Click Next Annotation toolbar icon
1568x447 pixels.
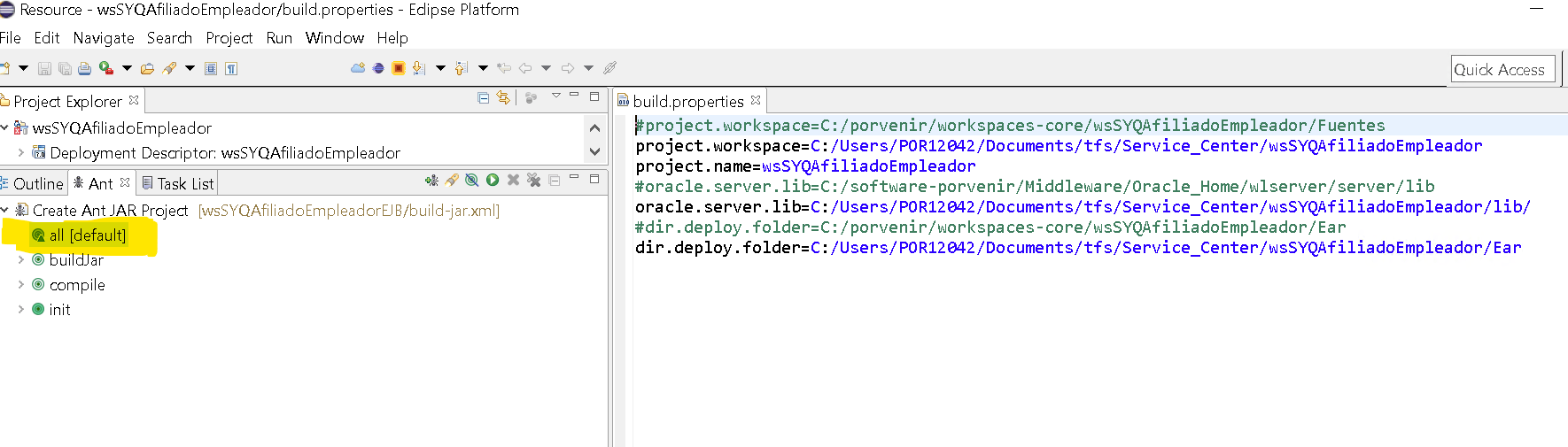[419, 68]
